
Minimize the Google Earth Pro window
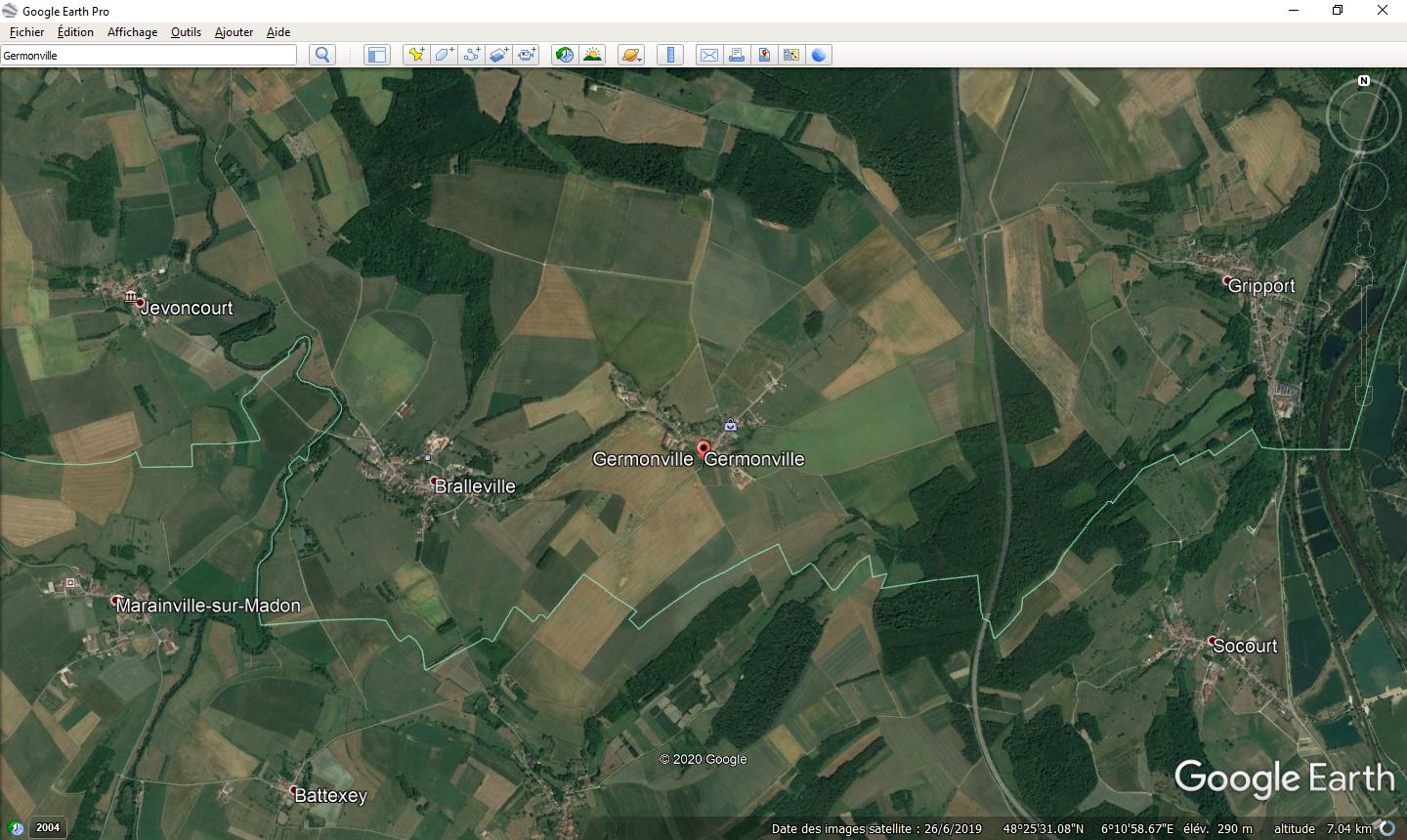click(1294, 11)
